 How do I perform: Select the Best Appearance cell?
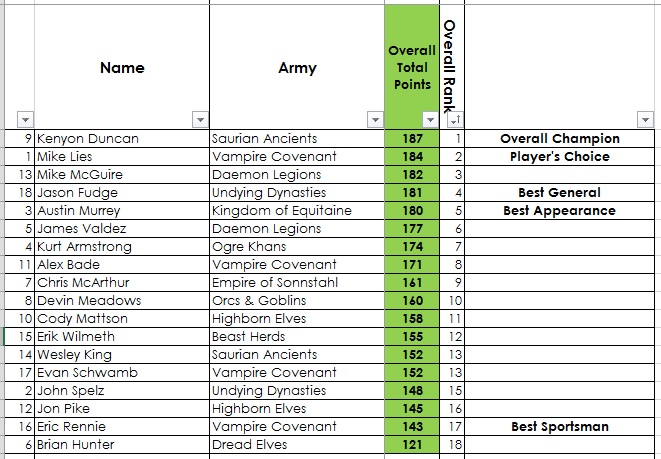(560, 211)
